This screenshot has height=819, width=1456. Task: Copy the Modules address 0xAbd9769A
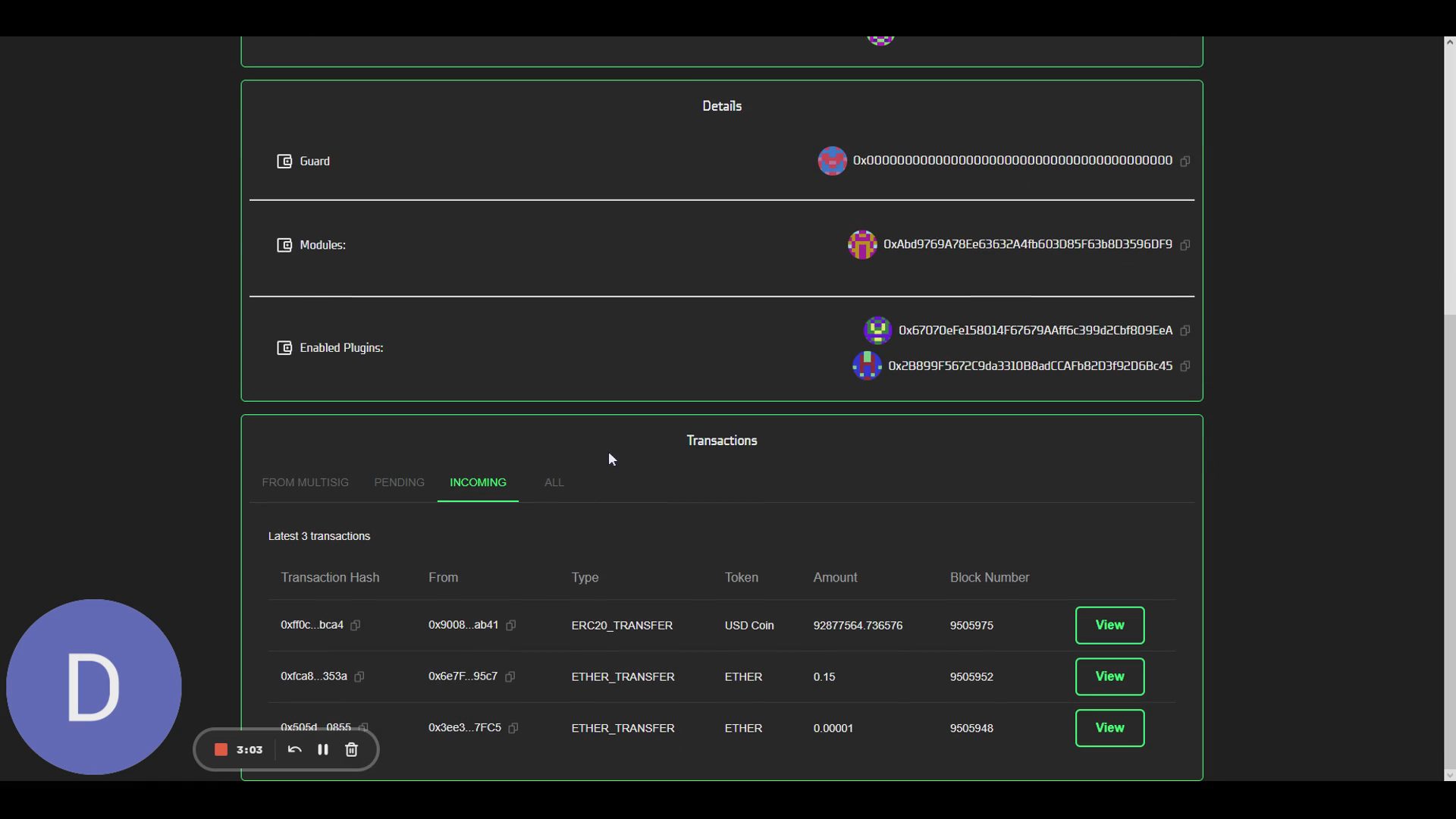coord(1185,245)
